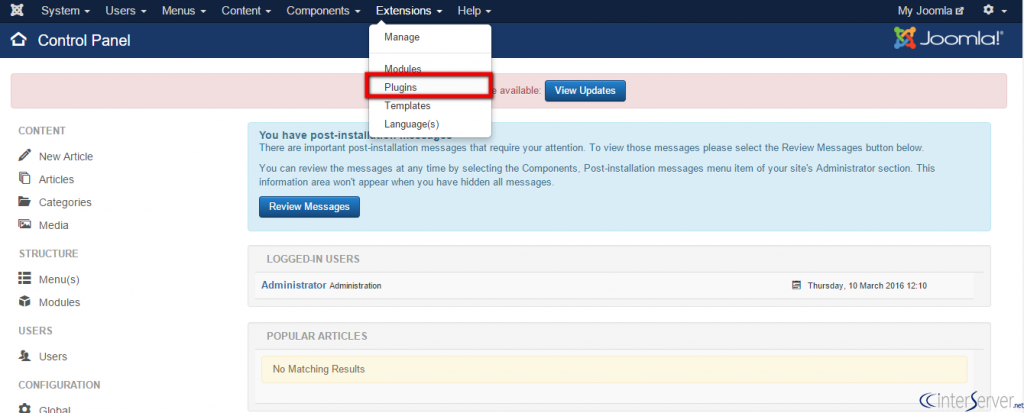Click the New Article pencil icon

(25, 156)
